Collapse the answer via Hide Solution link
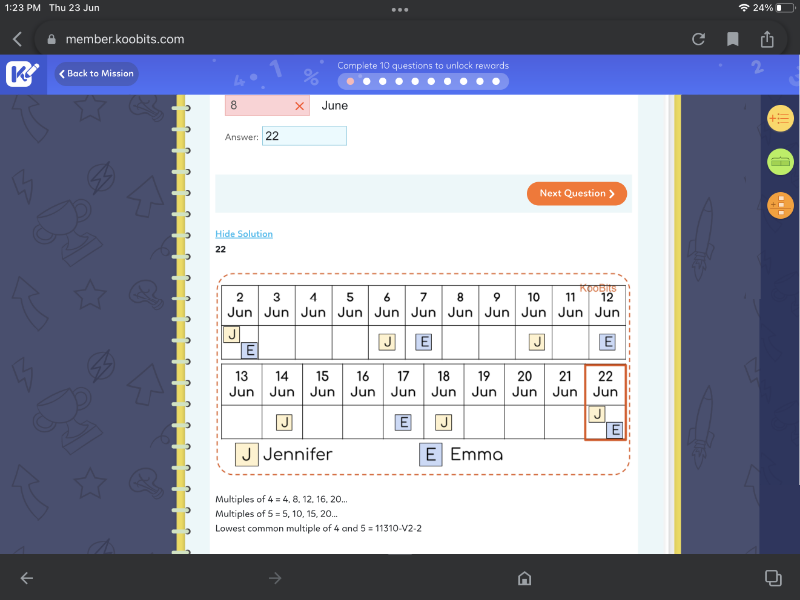The width and height of the screenshot is (800, 600). pyautogui.click(x=243, y=234)
